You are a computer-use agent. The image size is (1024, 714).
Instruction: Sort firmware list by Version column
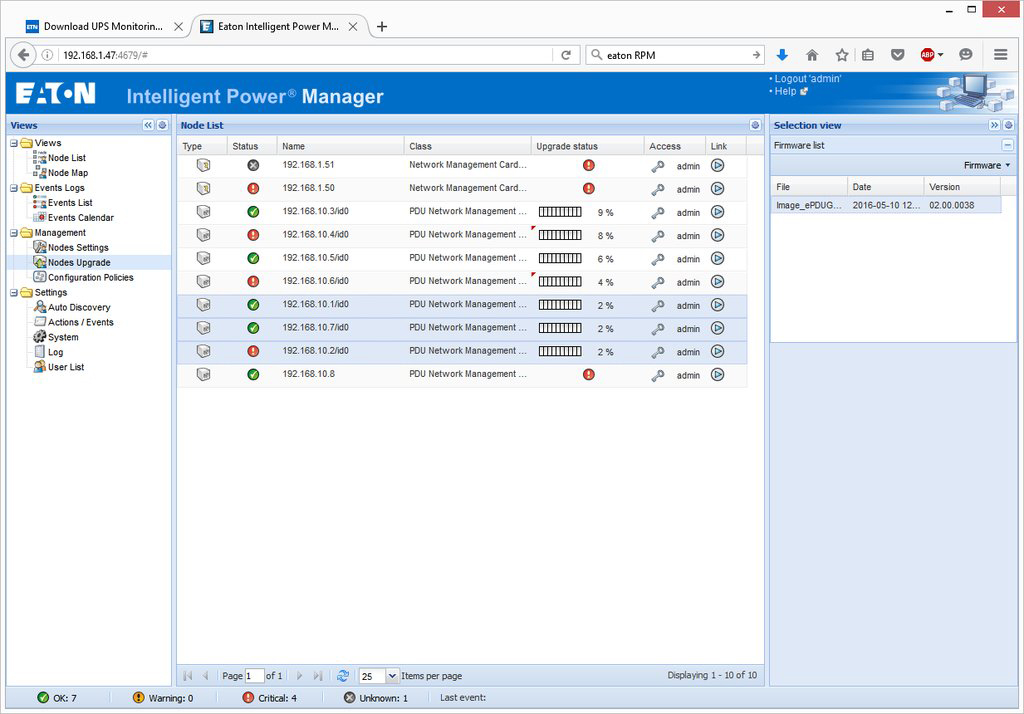coord(963,187)
